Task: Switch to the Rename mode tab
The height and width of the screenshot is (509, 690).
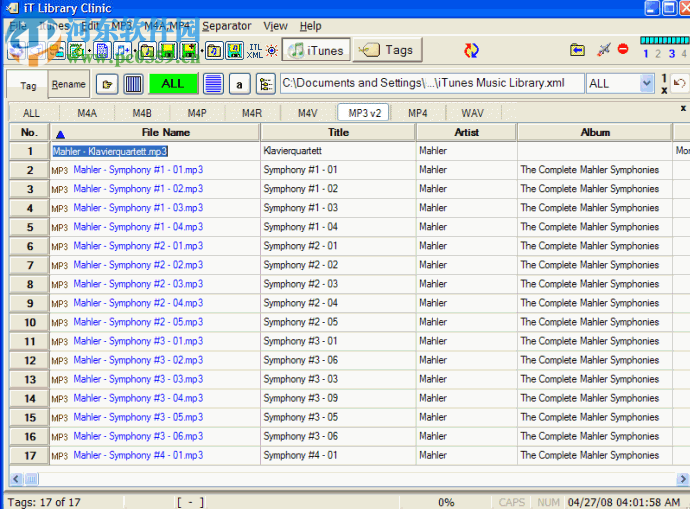Action: click(x=68, y=85)
